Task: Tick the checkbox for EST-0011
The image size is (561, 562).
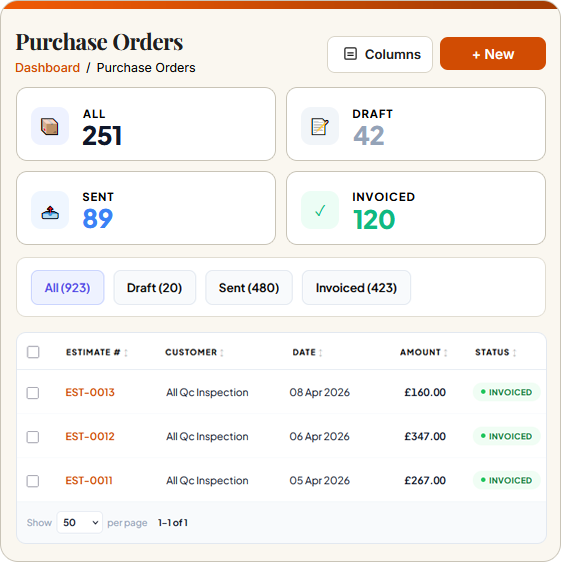Action: coord(33,481)
